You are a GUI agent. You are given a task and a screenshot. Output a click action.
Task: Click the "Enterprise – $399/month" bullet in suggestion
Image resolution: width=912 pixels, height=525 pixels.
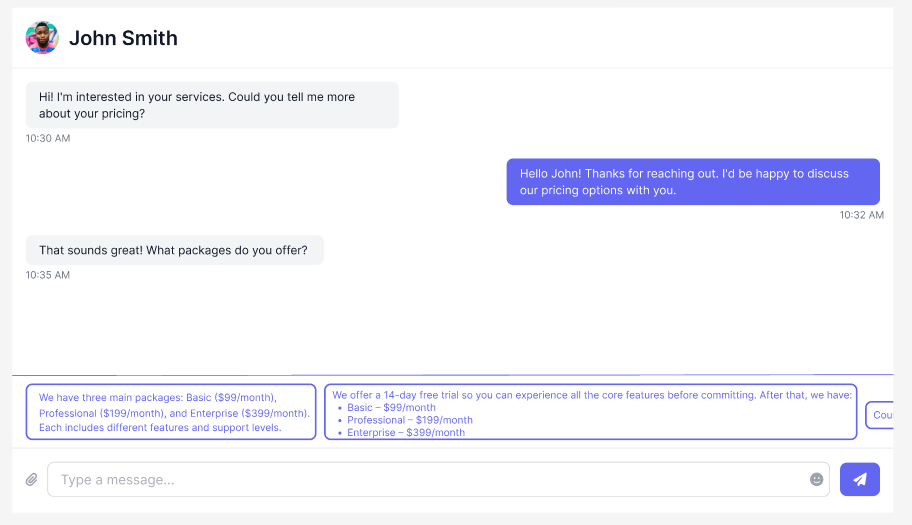click(405, 433)
